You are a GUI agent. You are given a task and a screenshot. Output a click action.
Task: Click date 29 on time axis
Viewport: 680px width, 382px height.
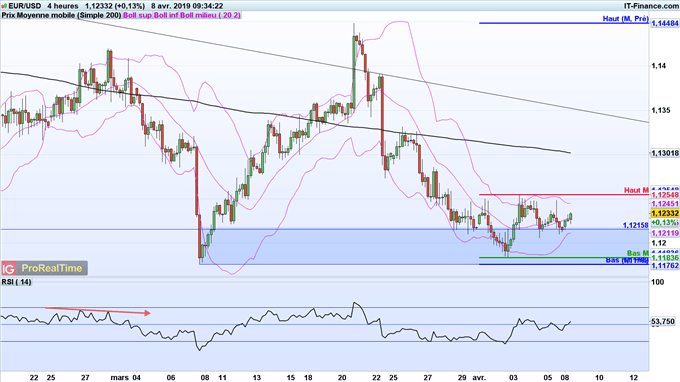462,378
